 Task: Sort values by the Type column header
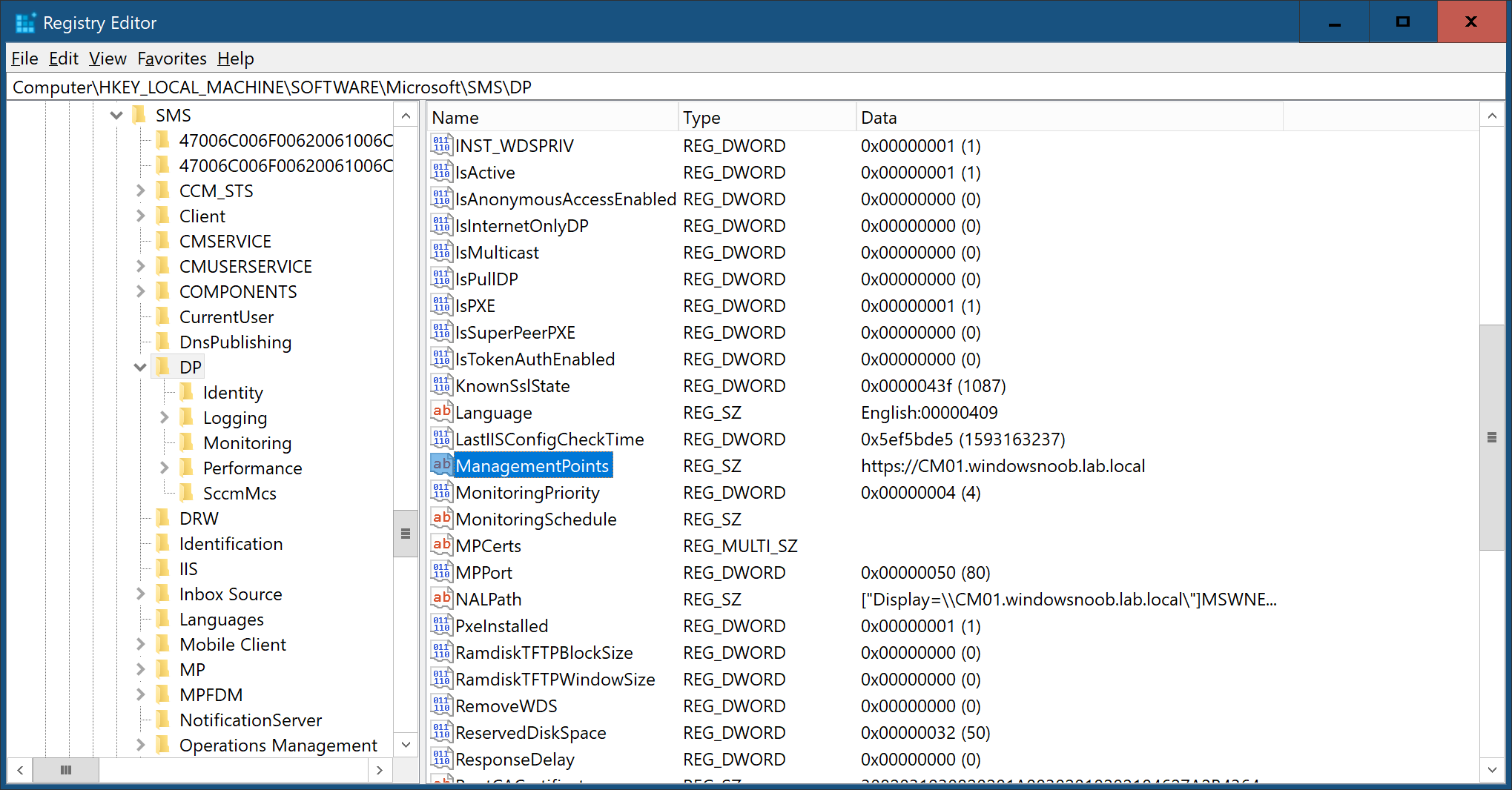pos(767,118)
